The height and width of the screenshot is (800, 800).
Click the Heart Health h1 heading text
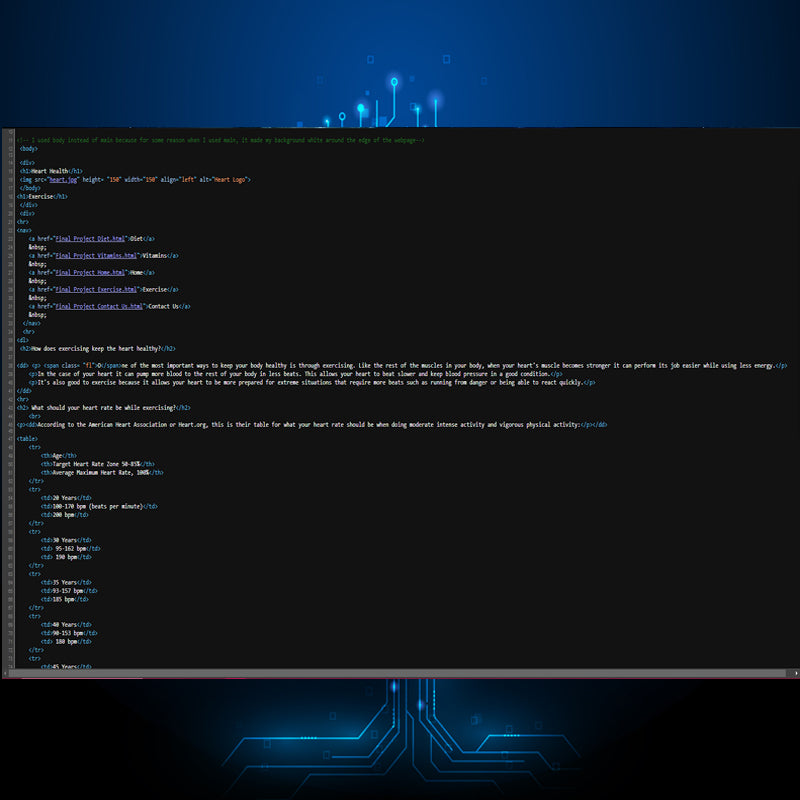[50, 171]
